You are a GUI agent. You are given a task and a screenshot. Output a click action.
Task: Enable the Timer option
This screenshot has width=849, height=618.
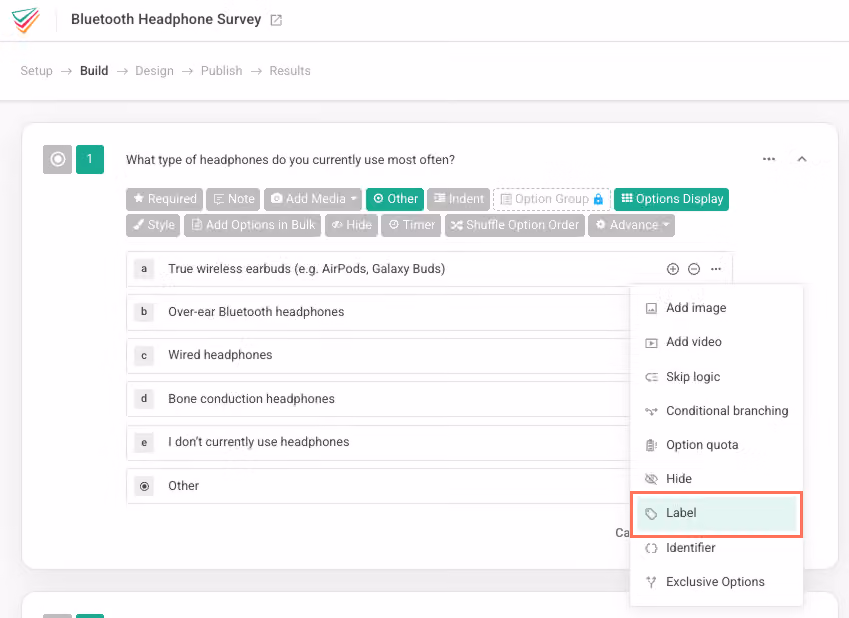[411, 225]
